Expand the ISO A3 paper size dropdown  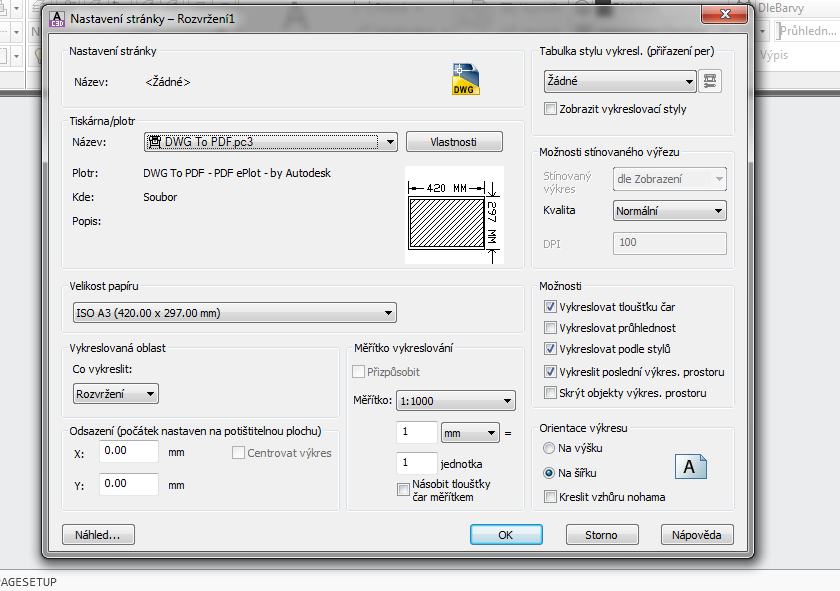234,313
